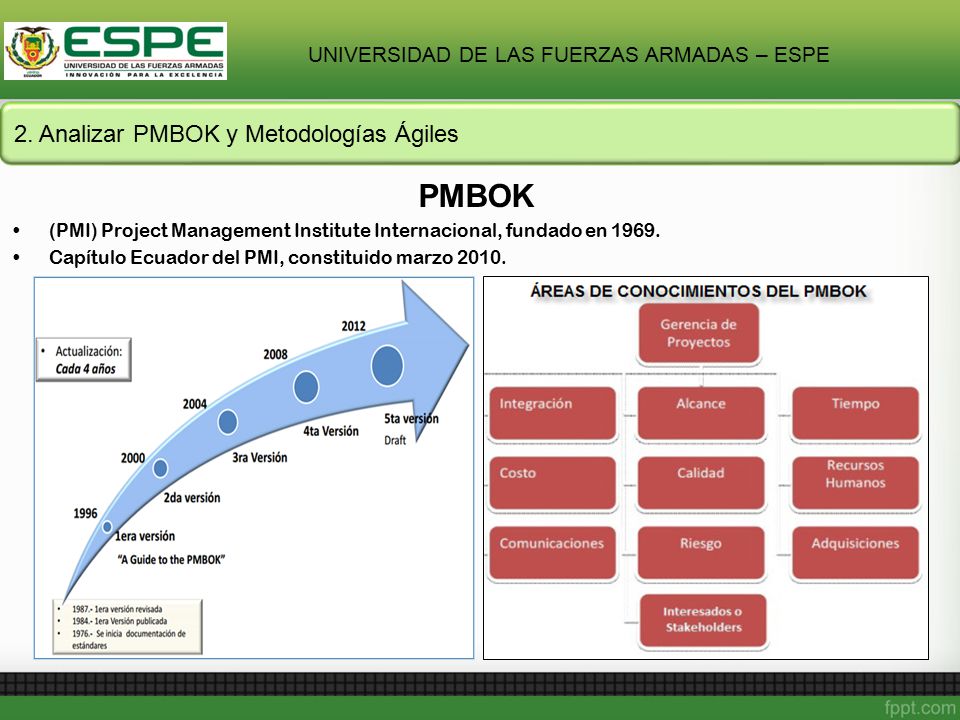Click the 'Adquisiciones' red box
The width and height of the screenshot is (960, 720).
[x=855, y=553]
